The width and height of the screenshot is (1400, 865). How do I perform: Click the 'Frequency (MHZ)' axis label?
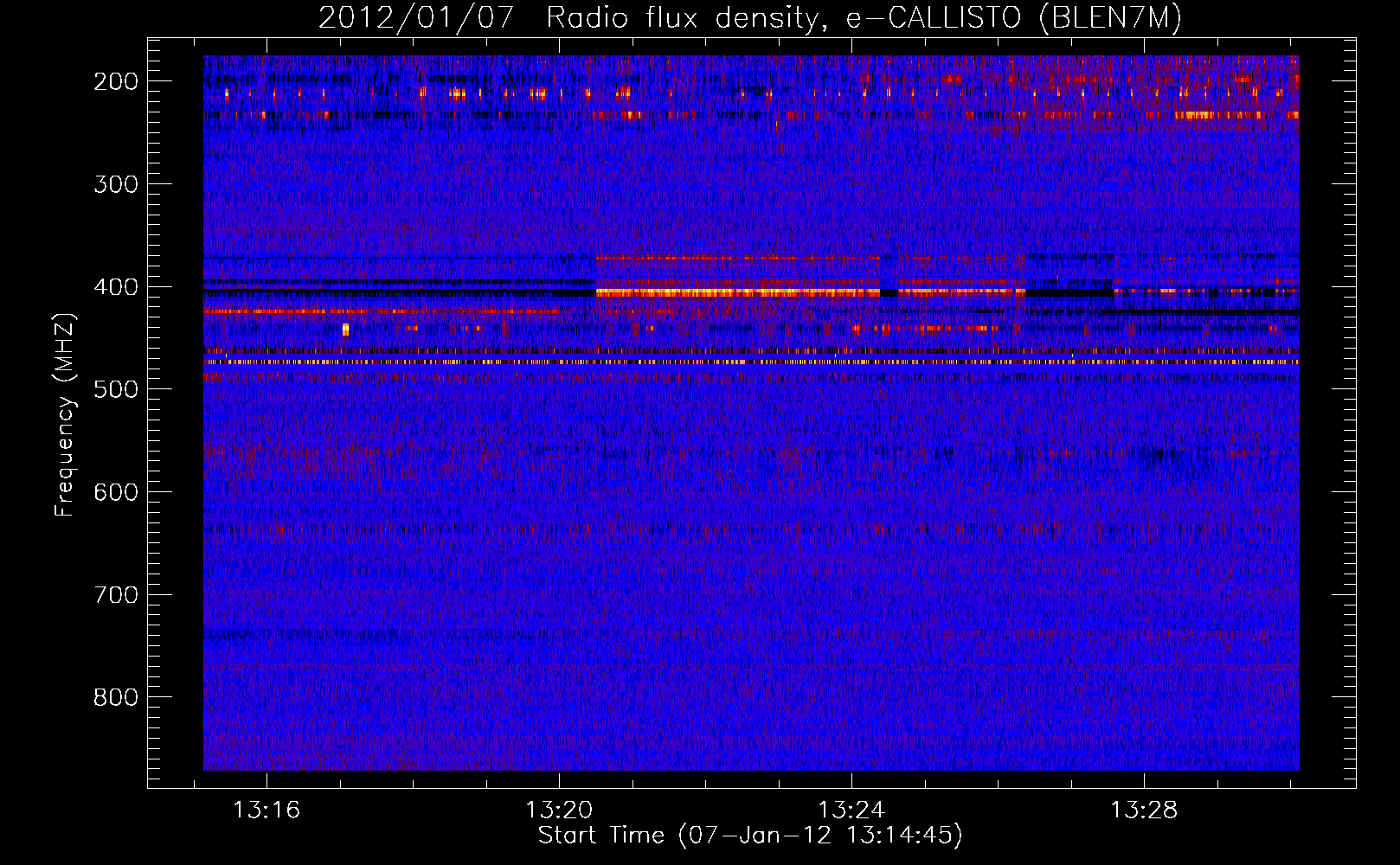[x=65, y=414]
